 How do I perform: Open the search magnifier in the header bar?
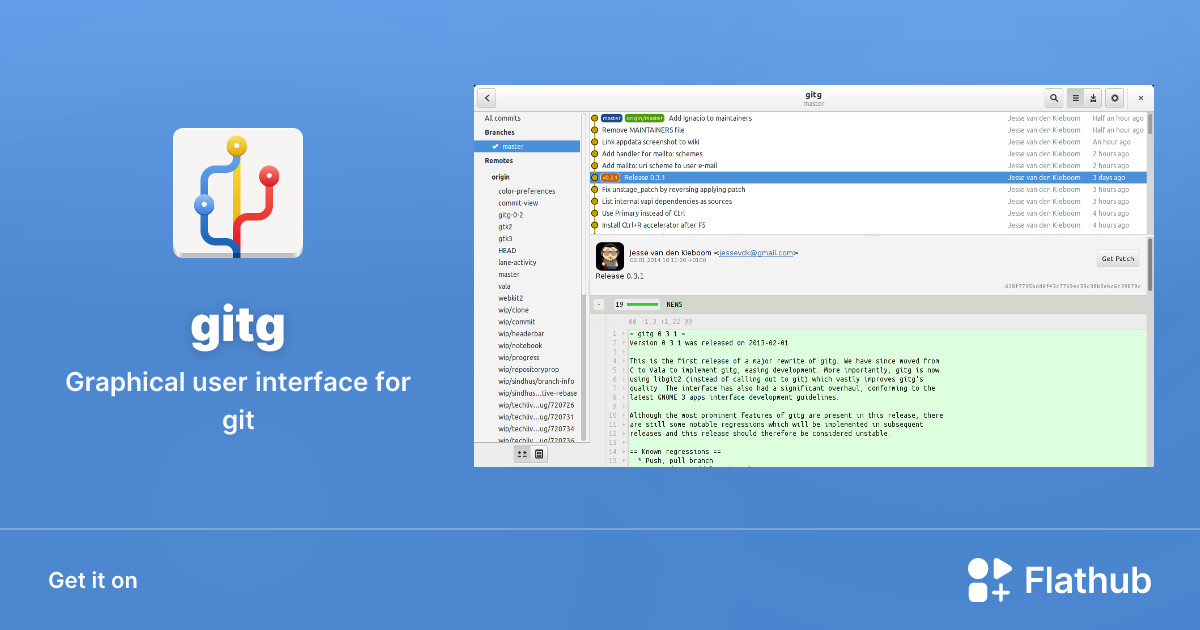[1054, 98]
